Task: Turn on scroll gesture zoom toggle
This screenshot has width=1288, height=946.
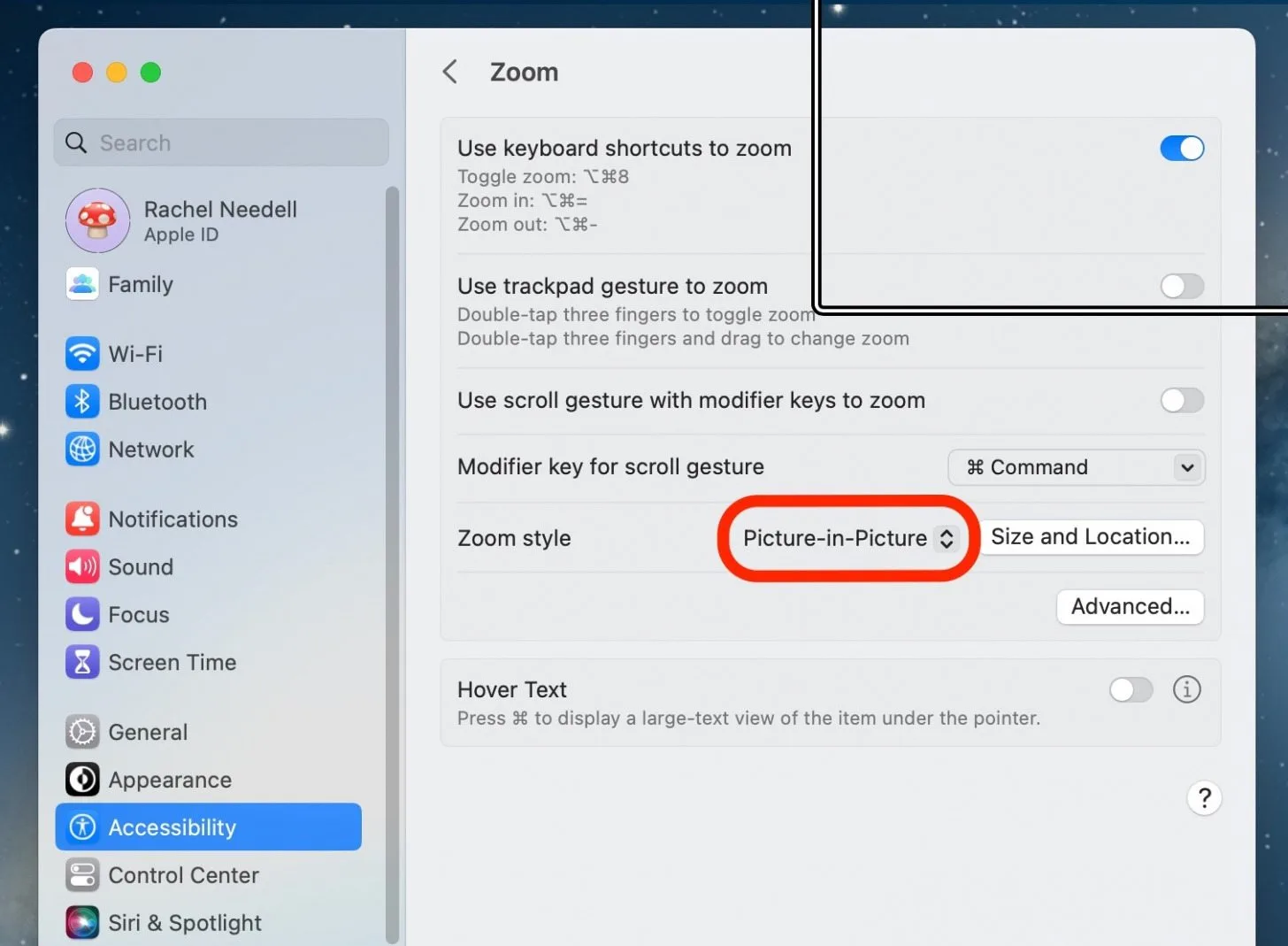Action: pyautogui.click(x=1182, y=401)
